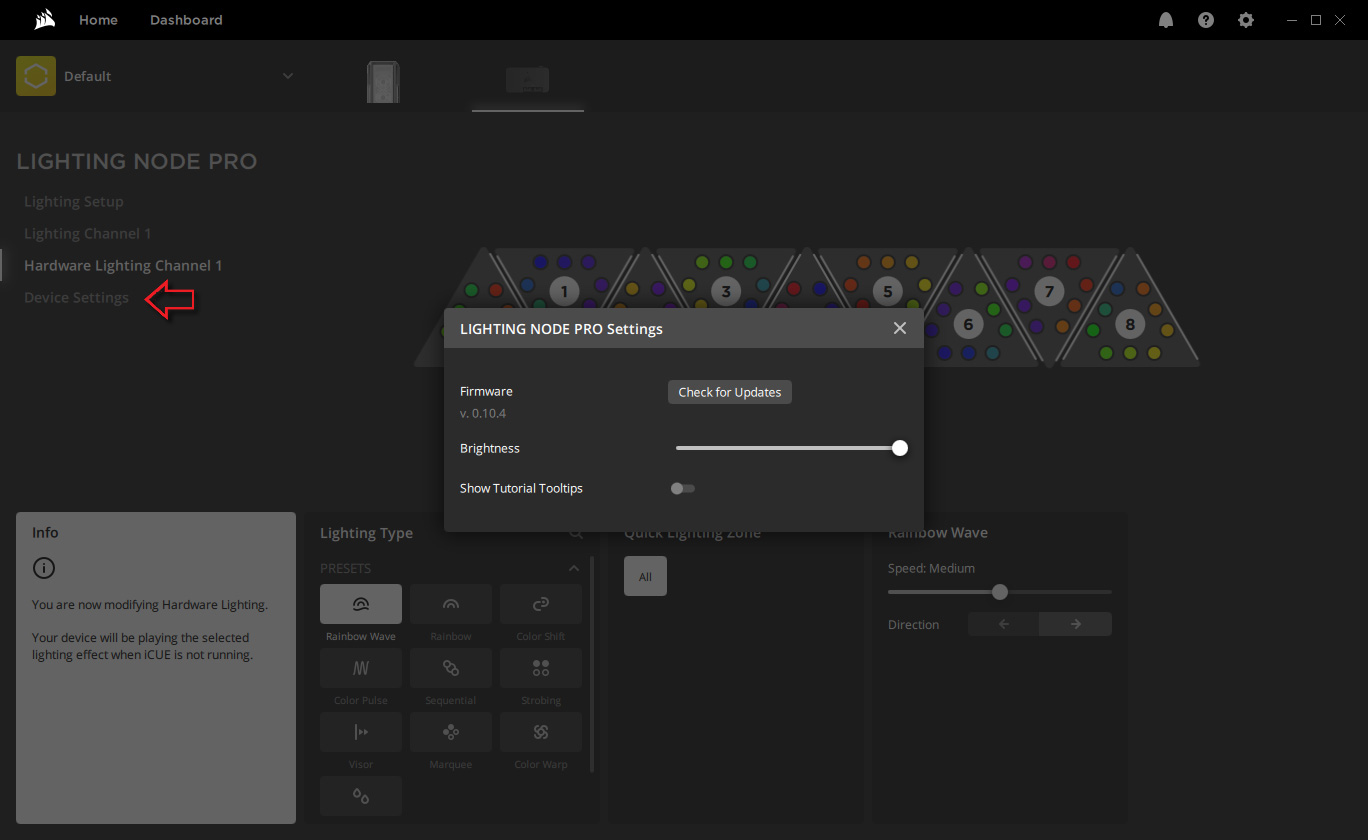Screen dimensions: 1368x840
Task: Select the PC case device thumbnail
Action: [383, 82]
